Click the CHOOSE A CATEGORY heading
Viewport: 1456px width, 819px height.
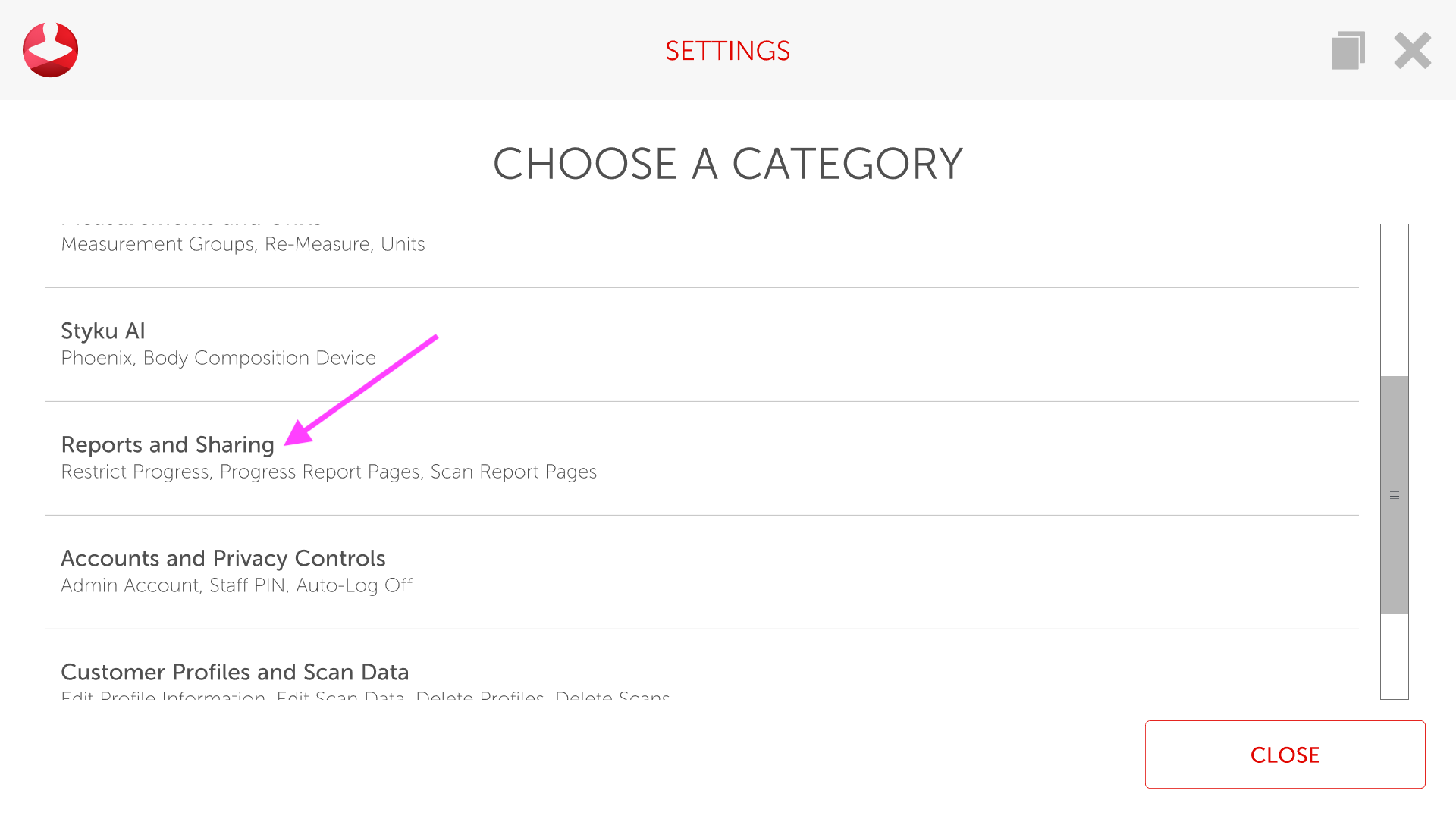click(x=727, y=164)
